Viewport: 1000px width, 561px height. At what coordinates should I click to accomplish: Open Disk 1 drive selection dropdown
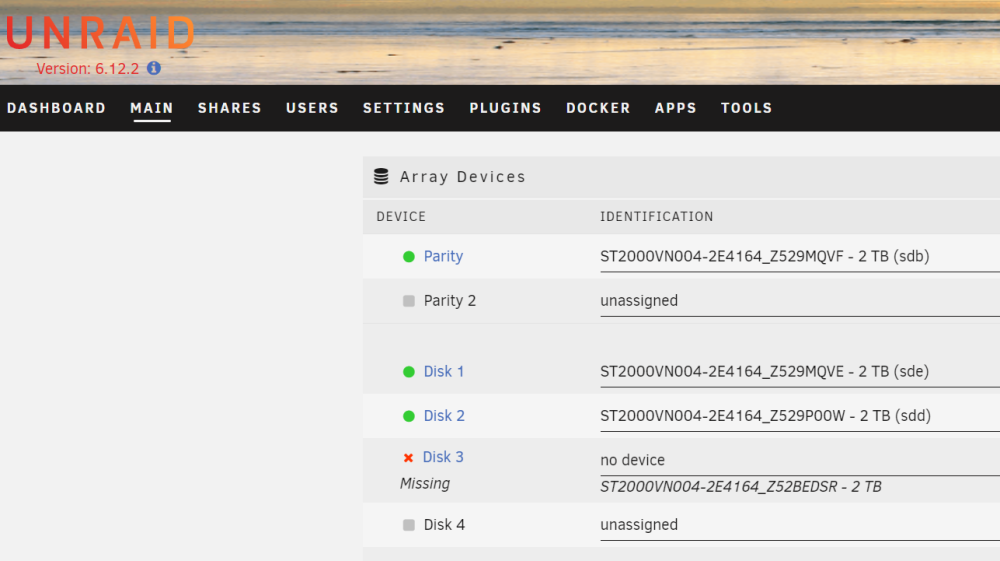[800, 372]
